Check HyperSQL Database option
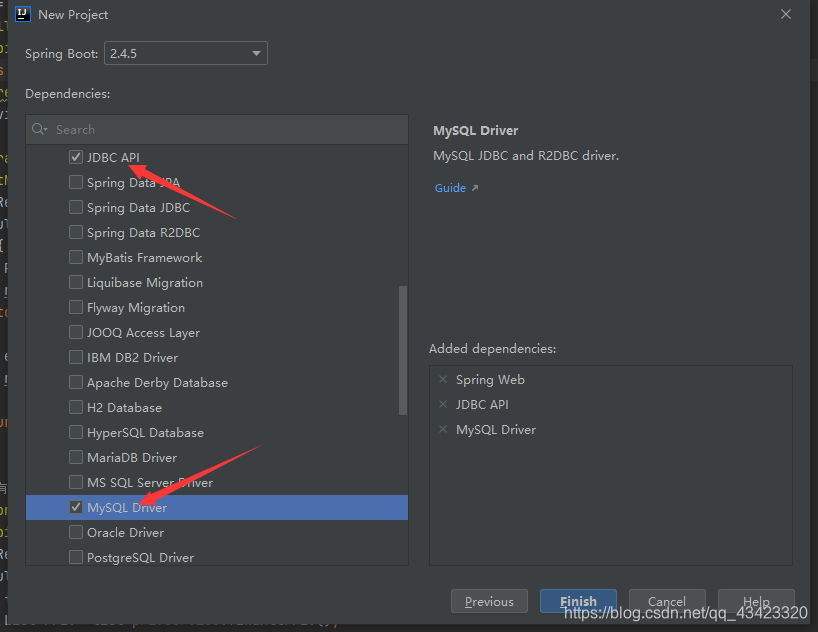Viewport: 818px width, 632px height. (x=76, y=433)
